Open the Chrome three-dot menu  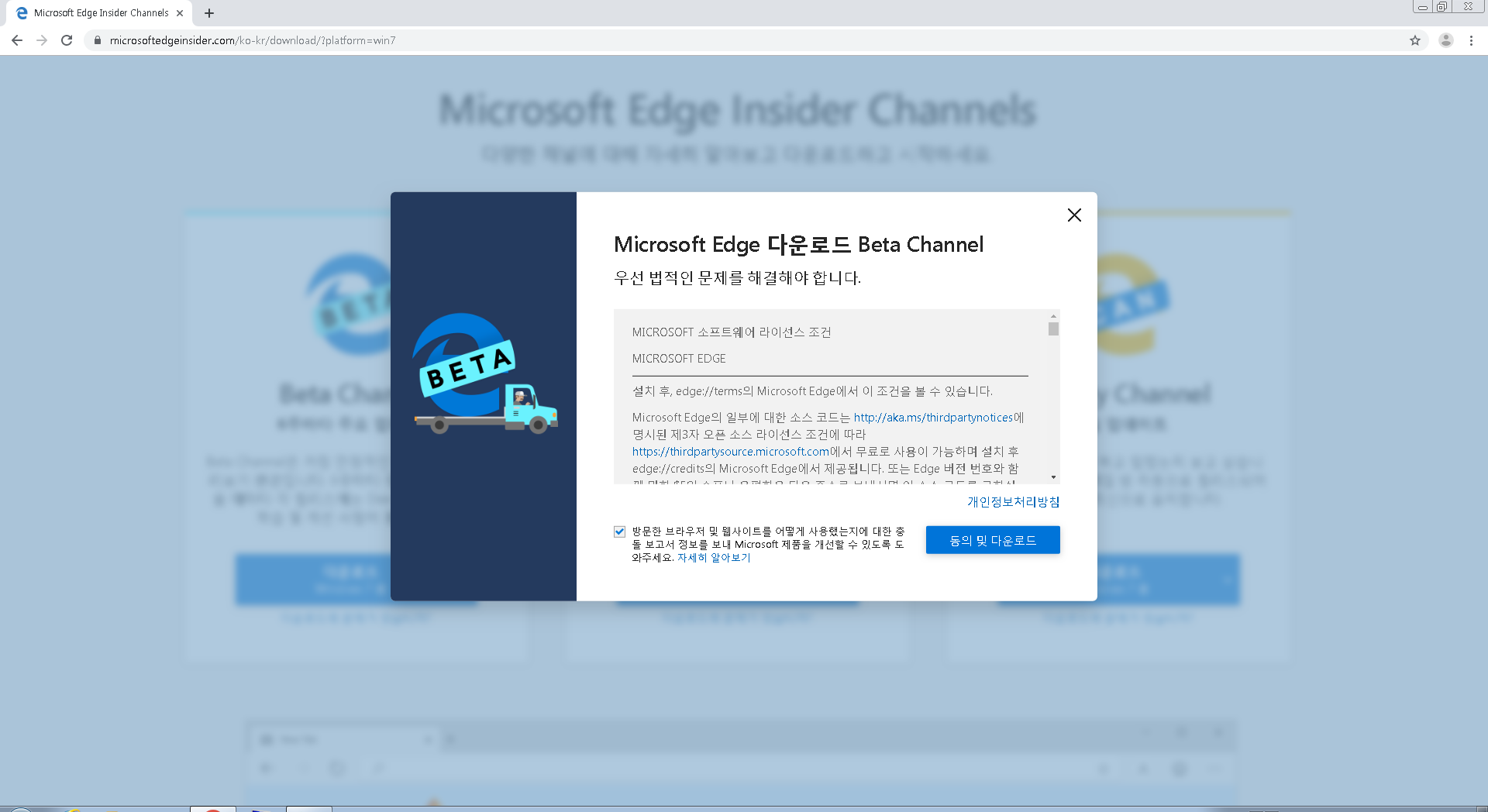(x=1471, y=40)
